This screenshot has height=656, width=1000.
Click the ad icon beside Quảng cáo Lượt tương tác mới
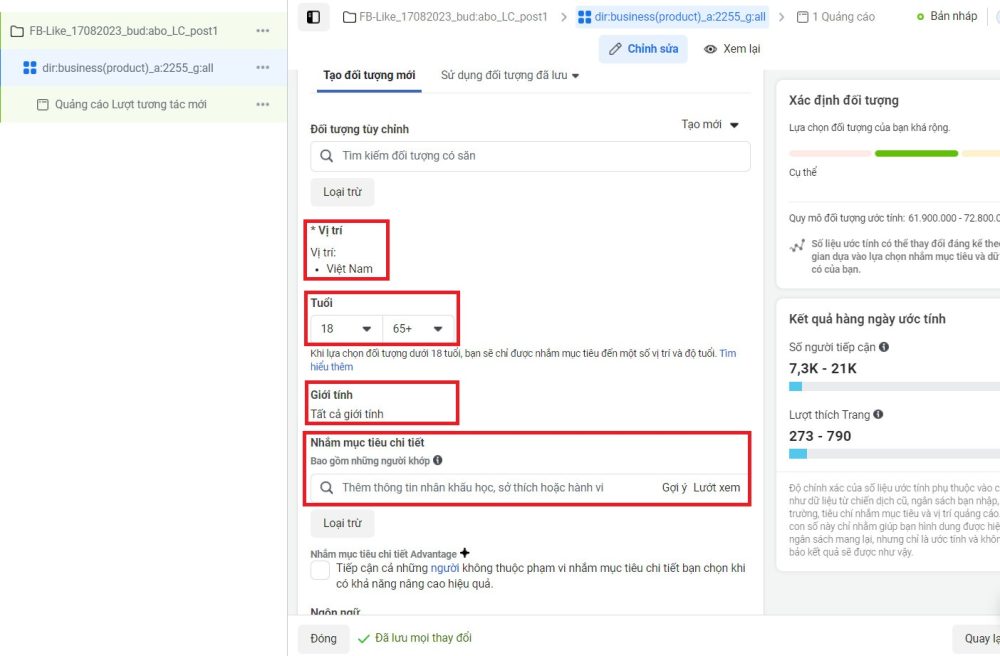[43, 105]
